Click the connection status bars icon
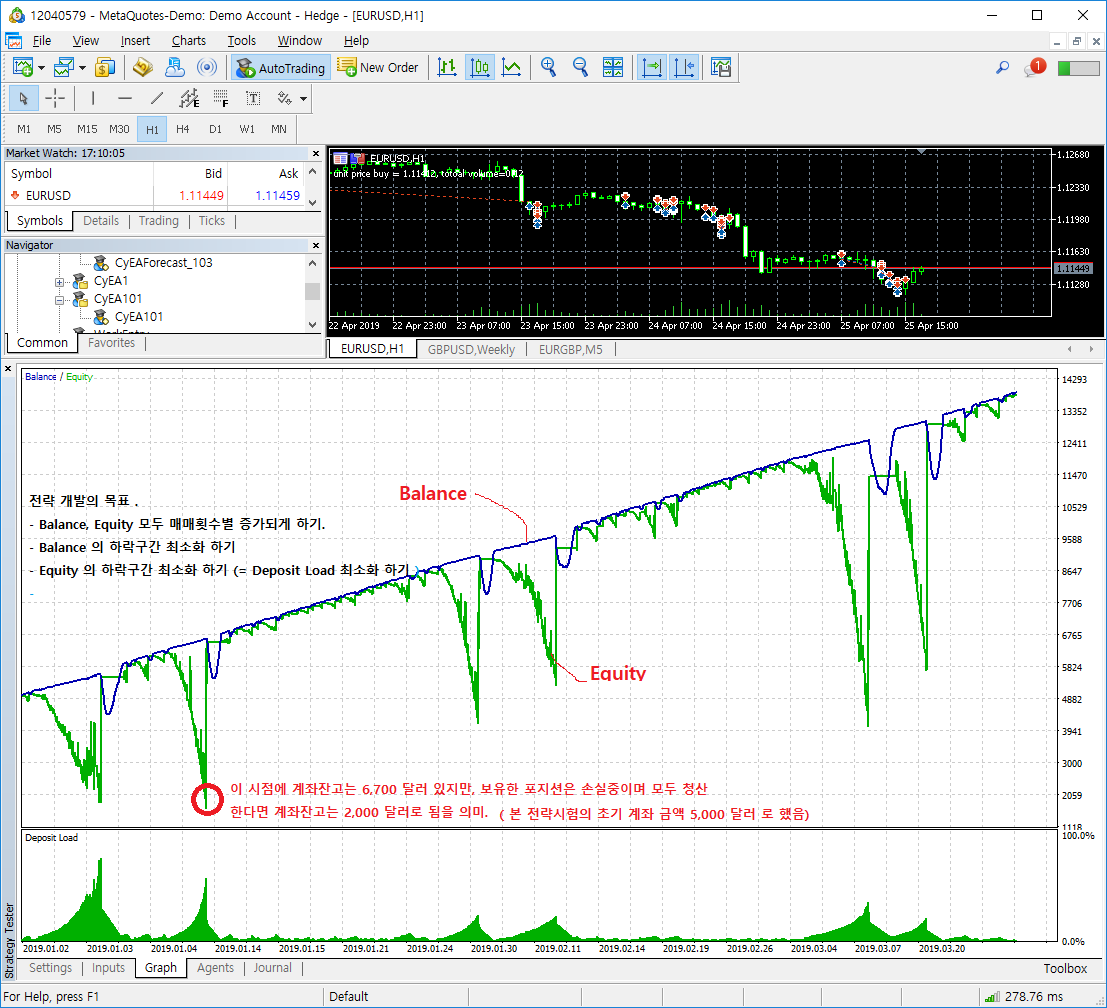This screenshot has height=1008, width=1107. 992,997
